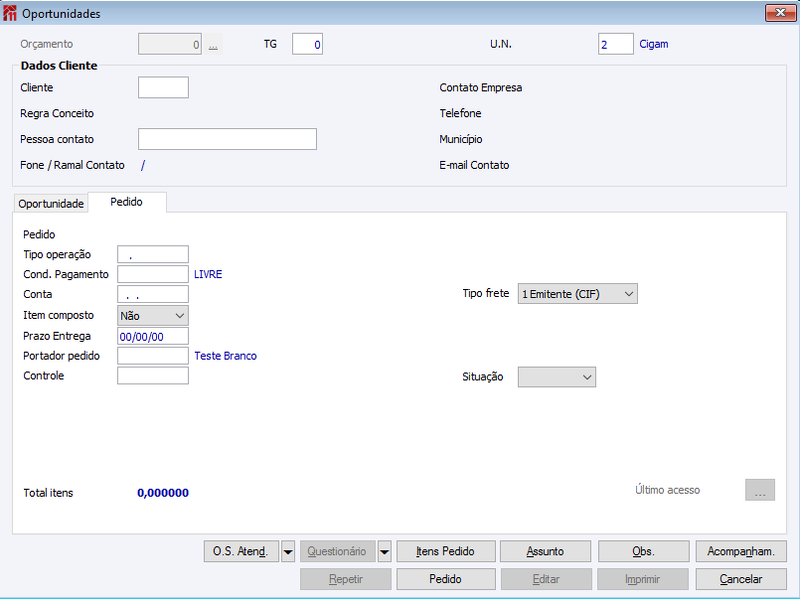Click the Acompanham. button
This screenshot has width=800, height=599.
point(741,552)
